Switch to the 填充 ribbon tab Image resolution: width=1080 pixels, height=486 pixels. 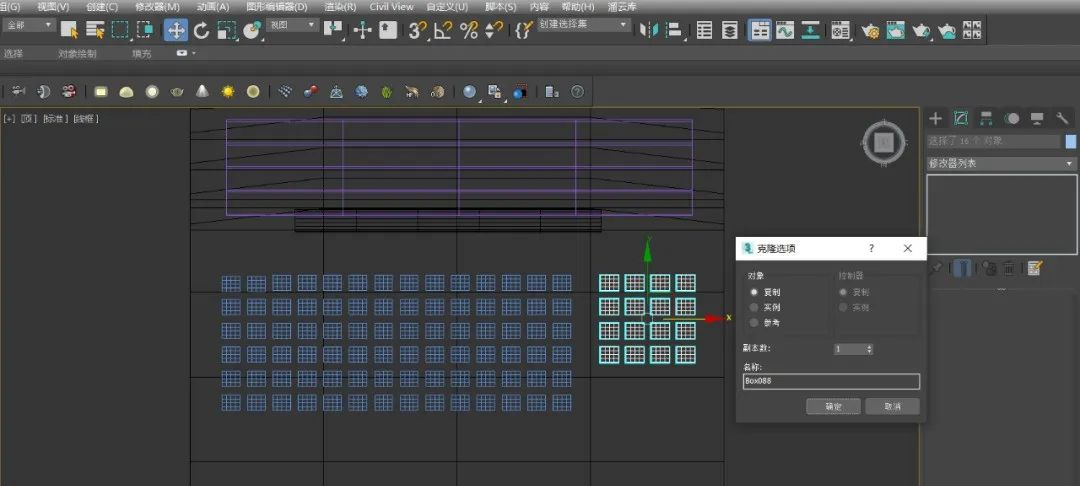141,53
